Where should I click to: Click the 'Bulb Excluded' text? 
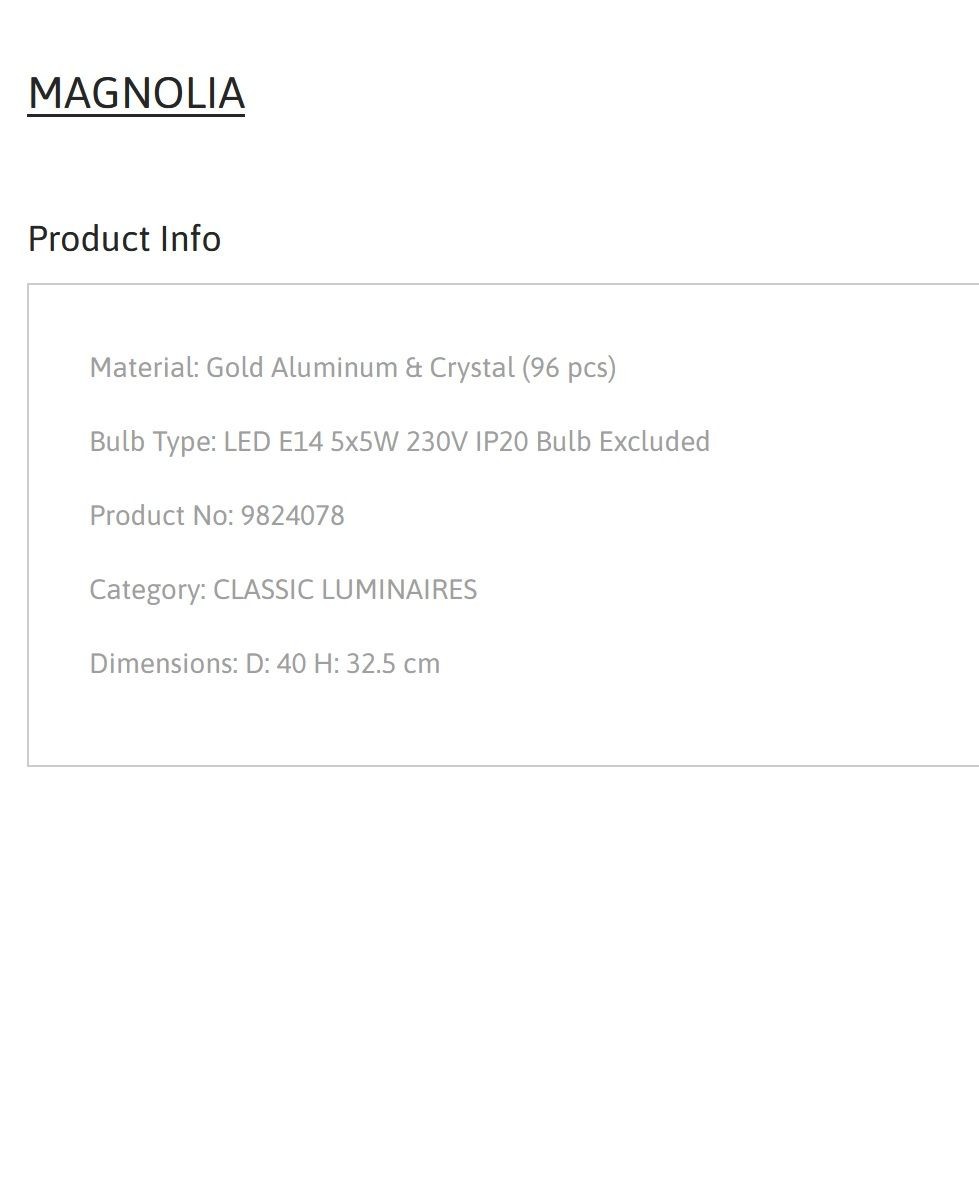[x=623, y=442]
